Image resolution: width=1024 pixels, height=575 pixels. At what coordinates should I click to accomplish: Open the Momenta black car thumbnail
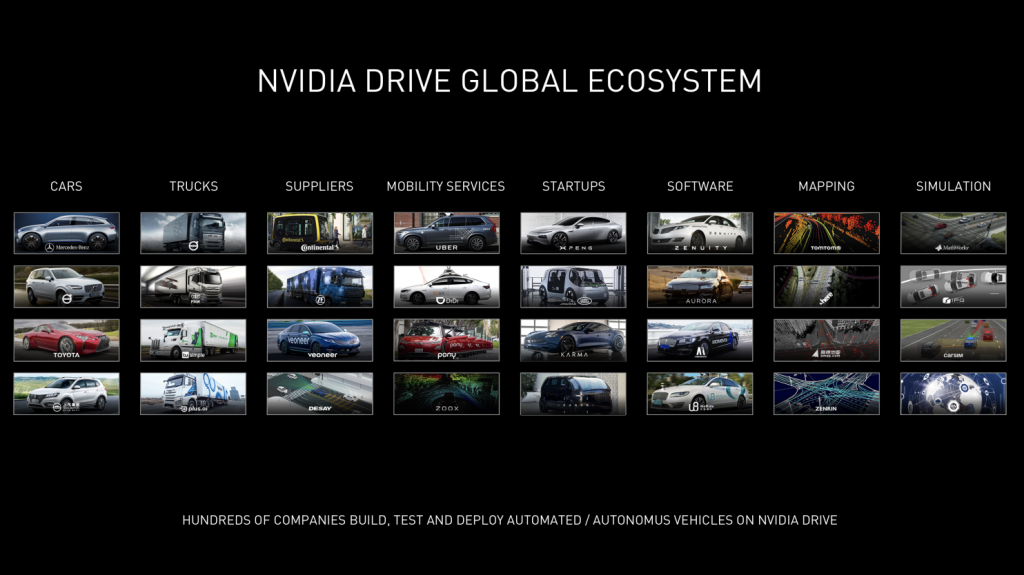[700, 340]
